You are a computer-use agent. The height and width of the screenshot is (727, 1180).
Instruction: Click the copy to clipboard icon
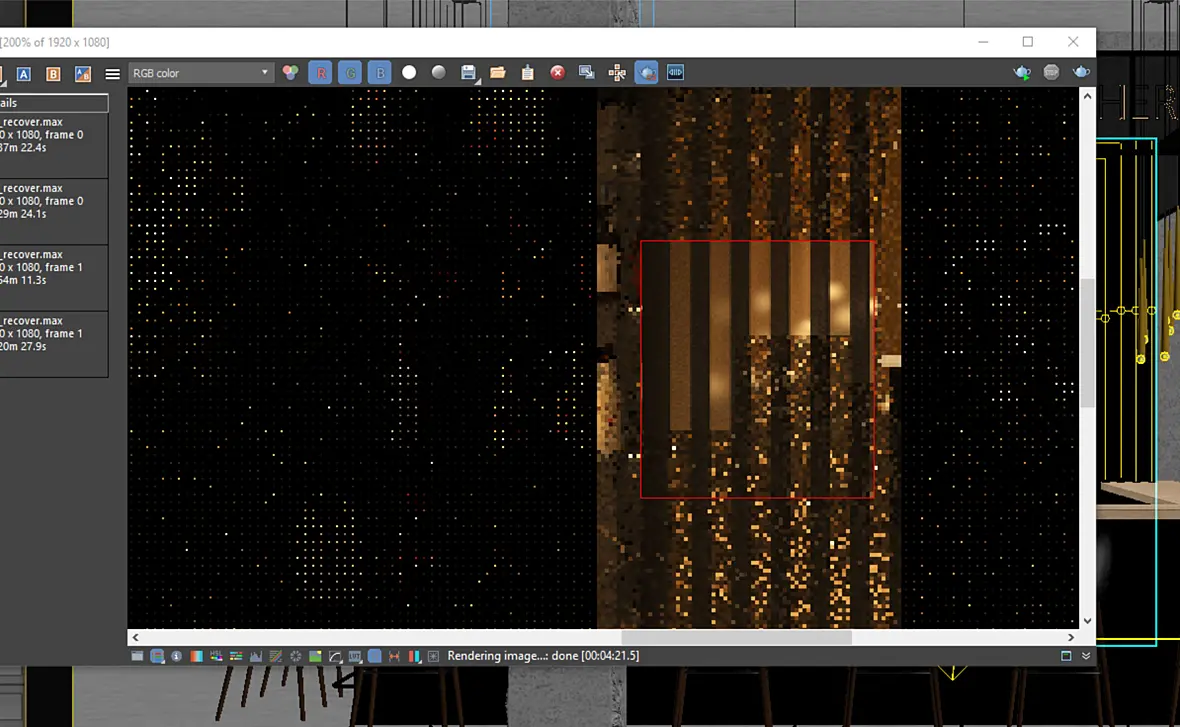(528, 72)
